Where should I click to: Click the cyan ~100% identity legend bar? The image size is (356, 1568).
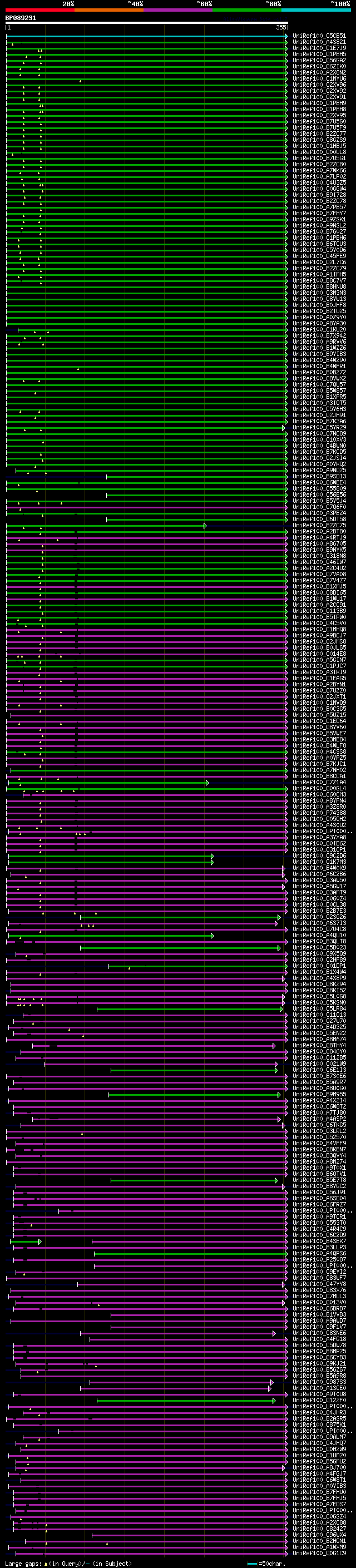point(316,10)
